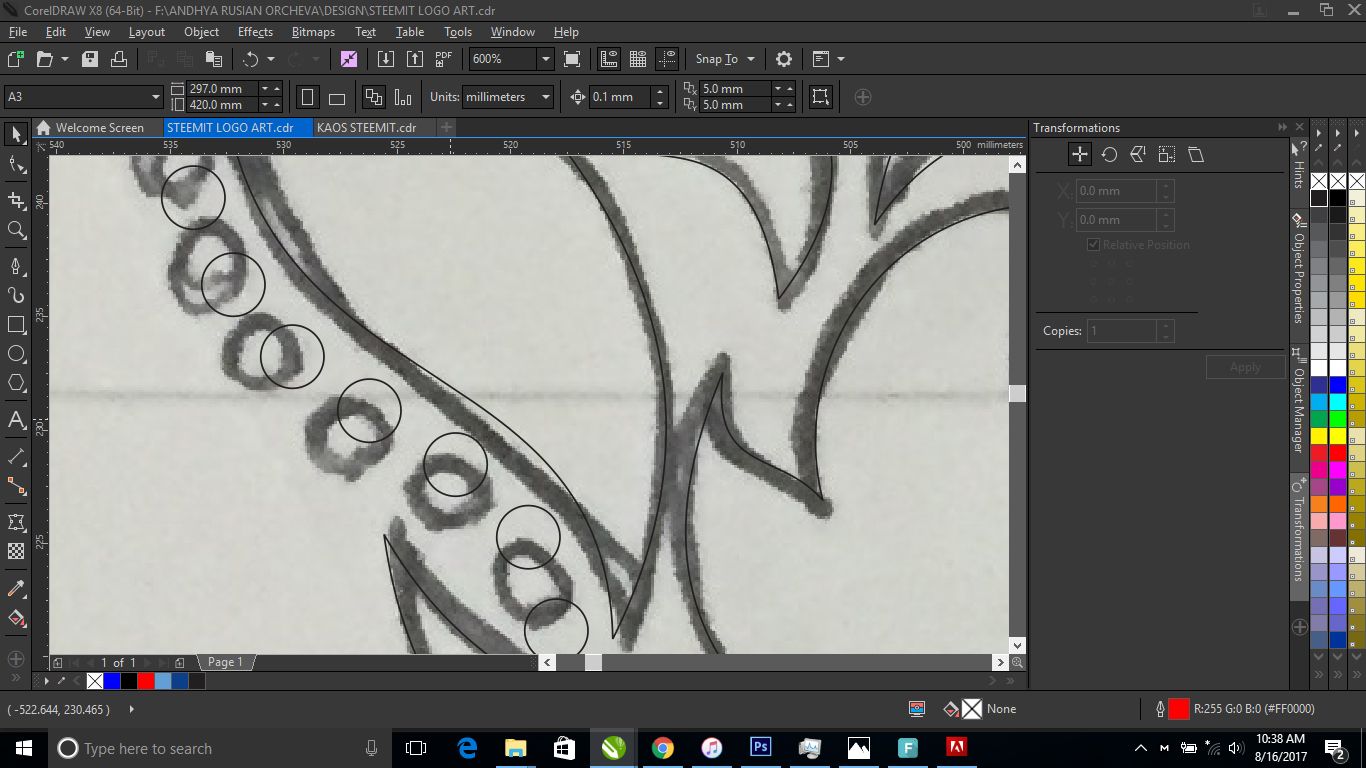The image size is (1366, 768).
Task: Select the Text tool
Action: 15,420
